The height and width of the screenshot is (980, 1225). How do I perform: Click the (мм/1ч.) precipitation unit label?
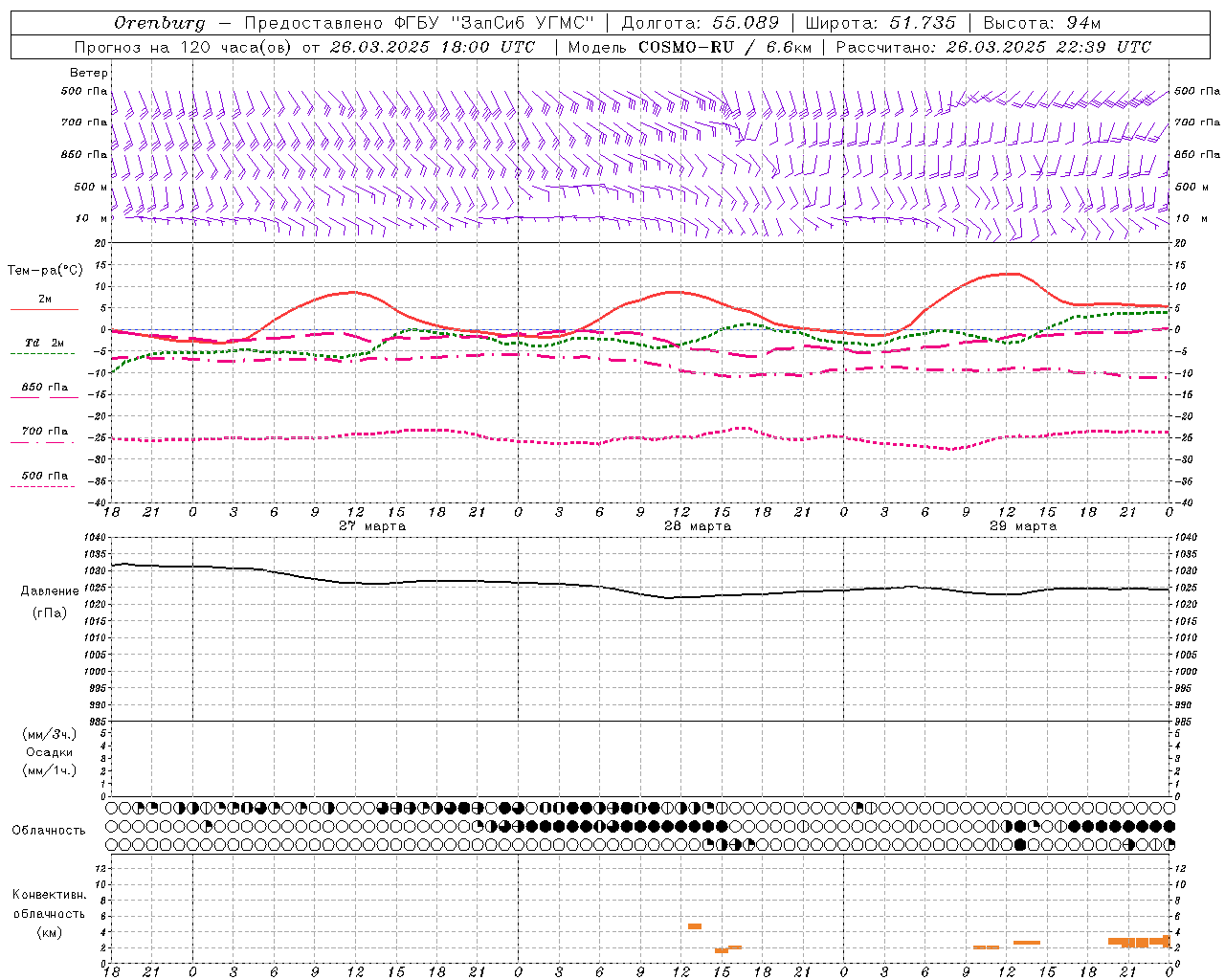tap(50, 770)
